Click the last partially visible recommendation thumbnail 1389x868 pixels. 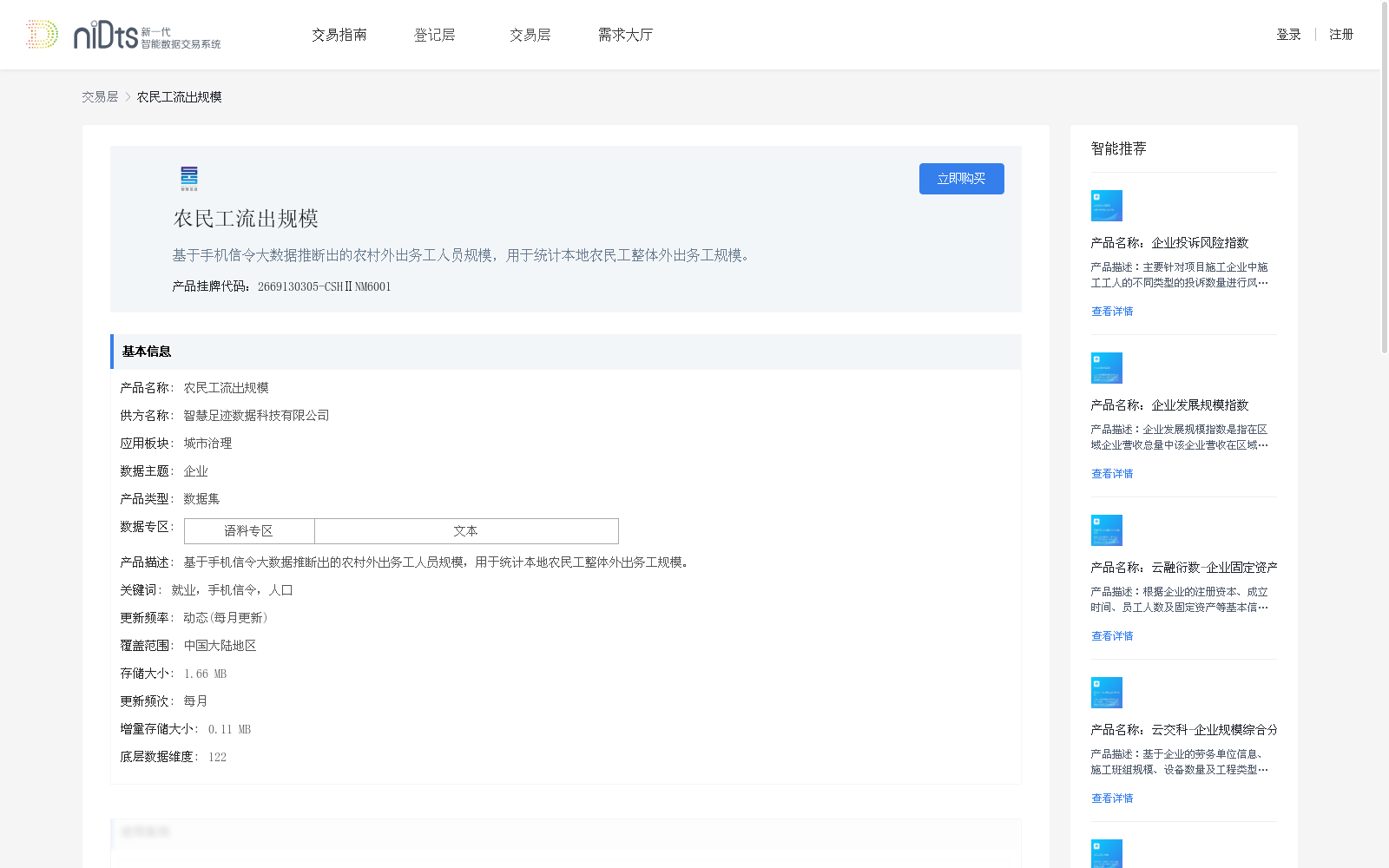coord(1107,853)
